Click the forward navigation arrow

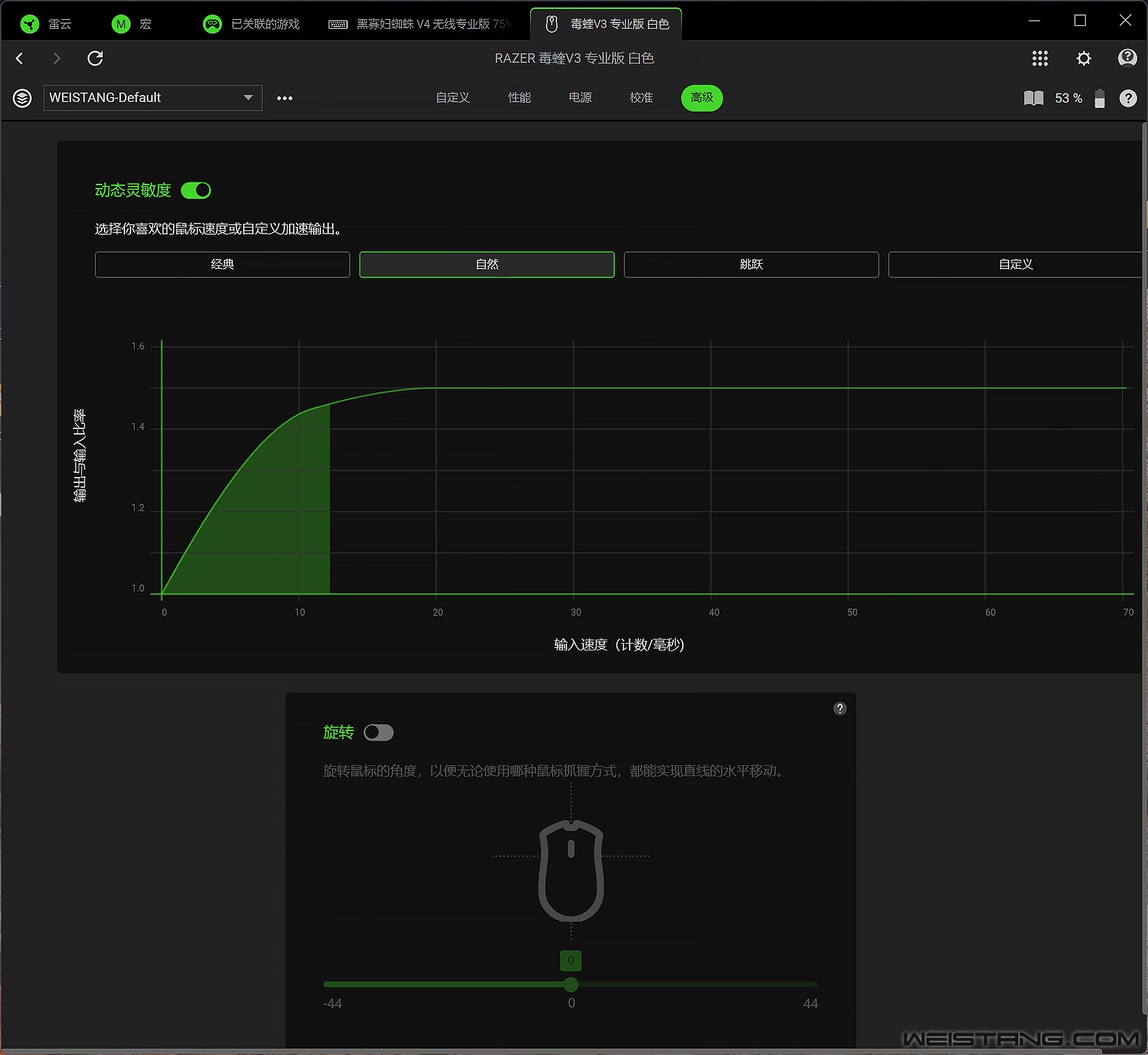pyautogui.click(x=57, y=58)
